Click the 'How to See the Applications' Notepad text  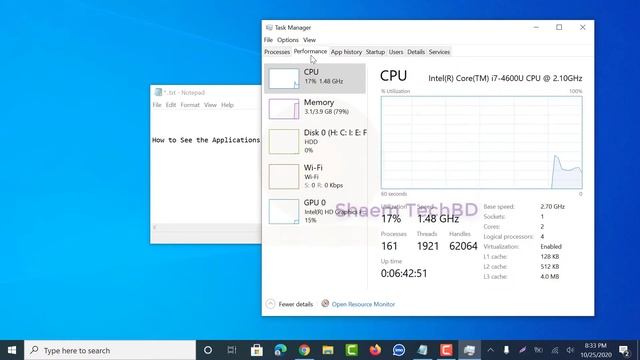point(206,140)
